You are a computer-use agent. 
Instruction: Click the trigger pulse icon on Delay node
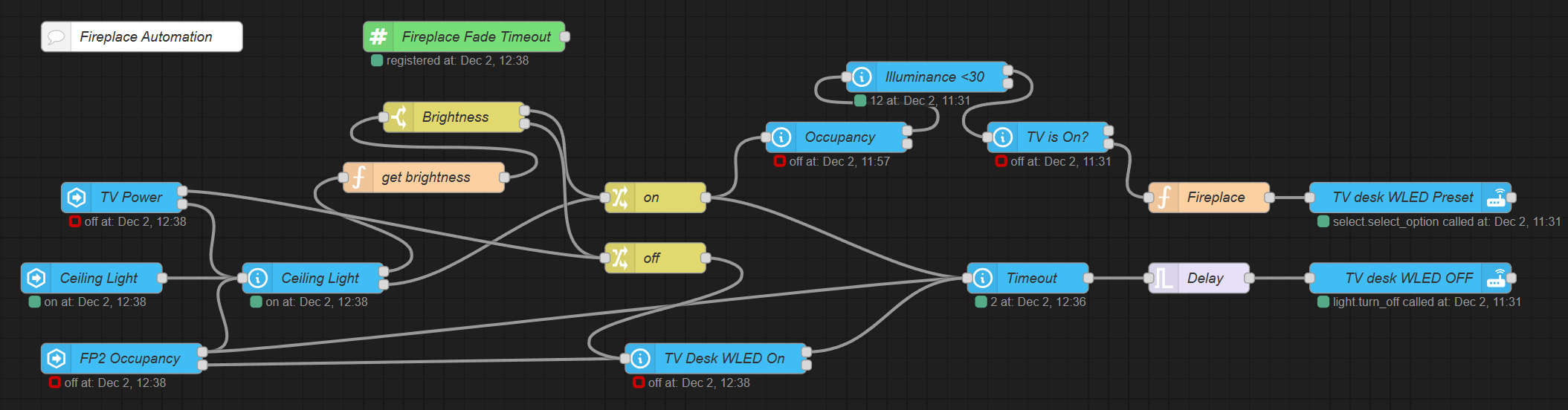pos(1164,279)
